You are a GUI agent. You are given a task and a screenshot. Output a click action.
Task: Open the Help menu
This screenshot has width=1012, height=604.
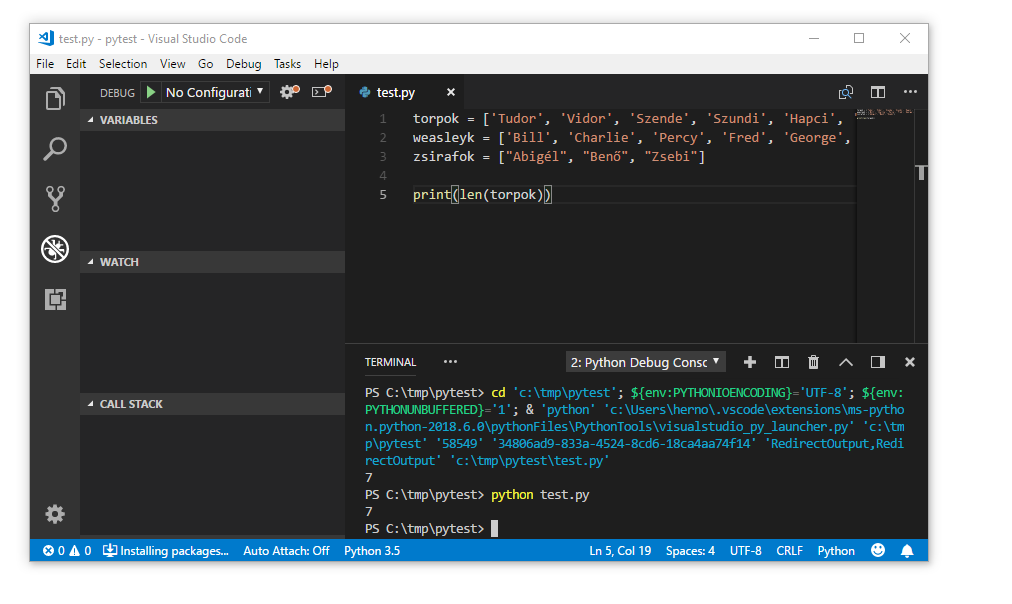(x=326, y=64)
